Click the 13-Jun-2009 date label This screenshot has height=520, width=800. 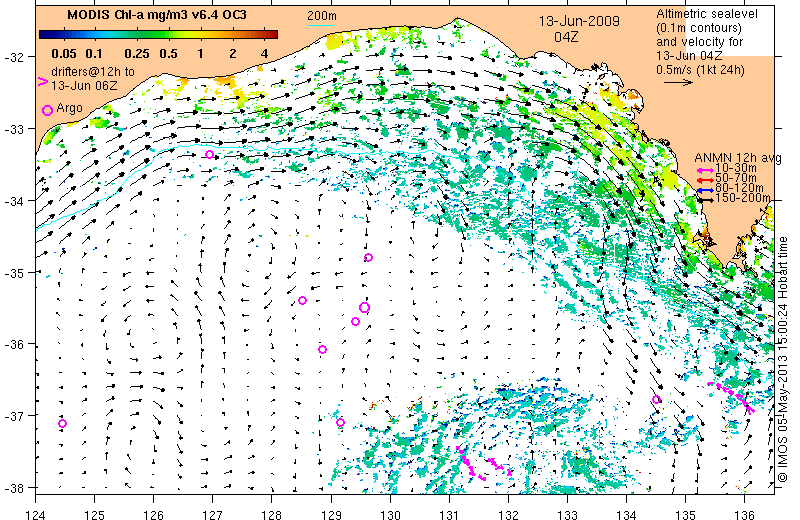click(x=579, y=21)
